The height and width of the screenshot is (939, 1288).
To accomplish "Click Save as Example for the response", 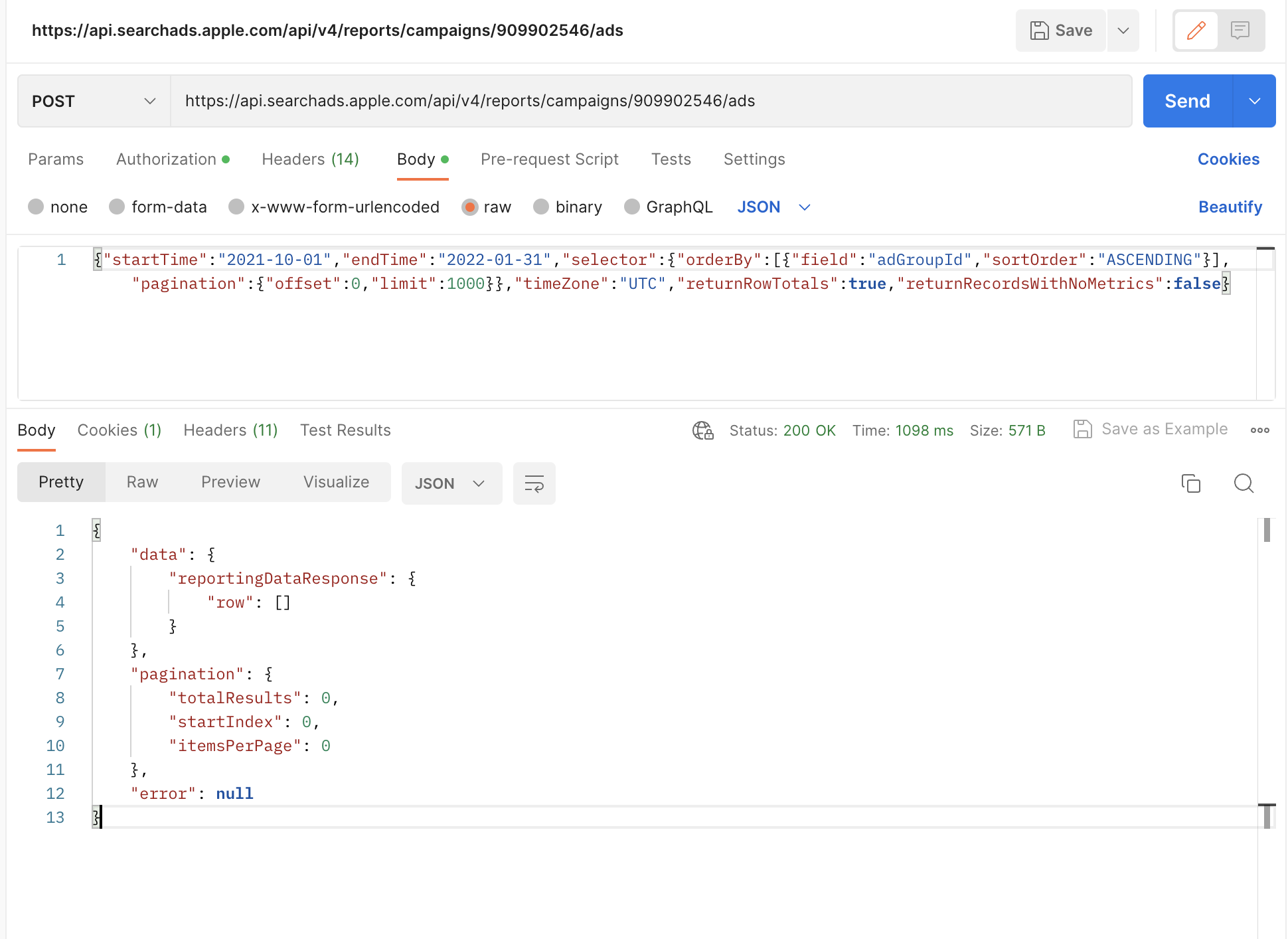I will (x=1151, y=429).
